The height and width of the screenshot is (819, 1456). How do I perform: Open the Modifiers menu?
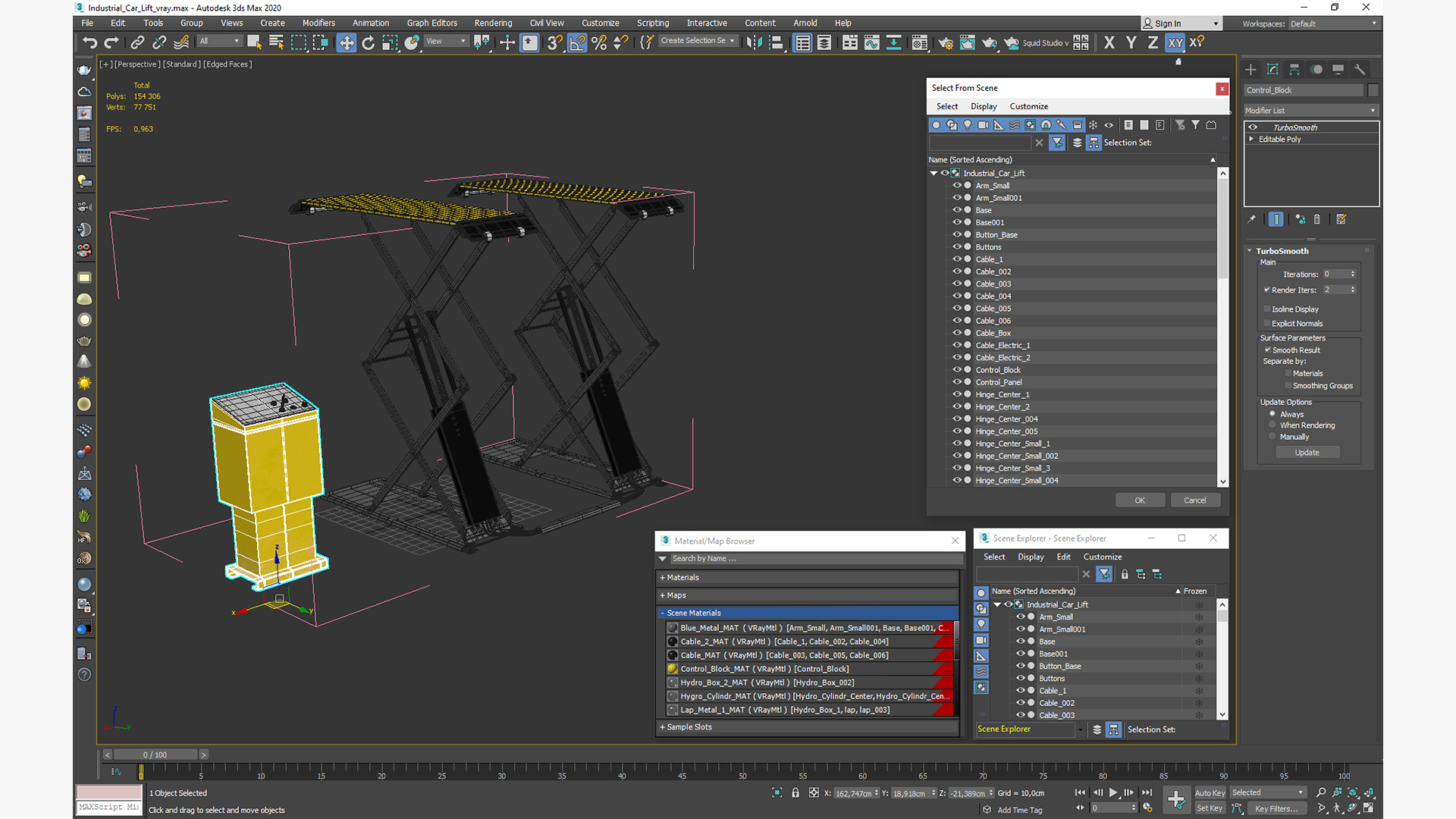318,23
